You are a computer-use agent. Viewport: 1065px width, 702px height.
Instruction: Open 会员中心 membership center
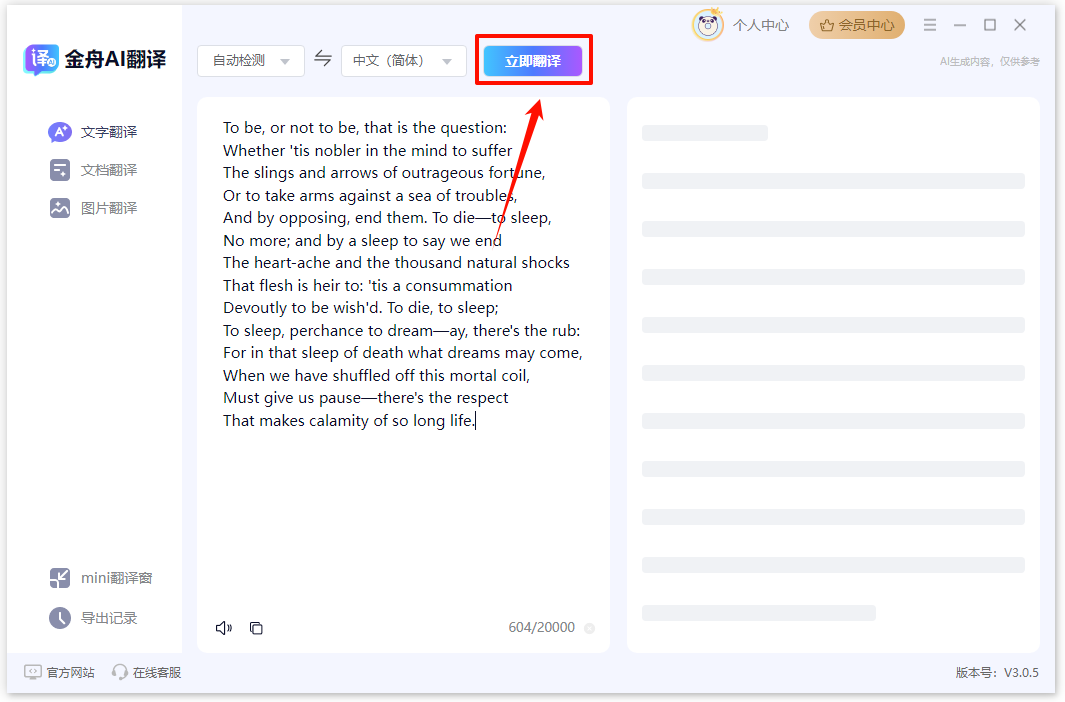(857, 25)
